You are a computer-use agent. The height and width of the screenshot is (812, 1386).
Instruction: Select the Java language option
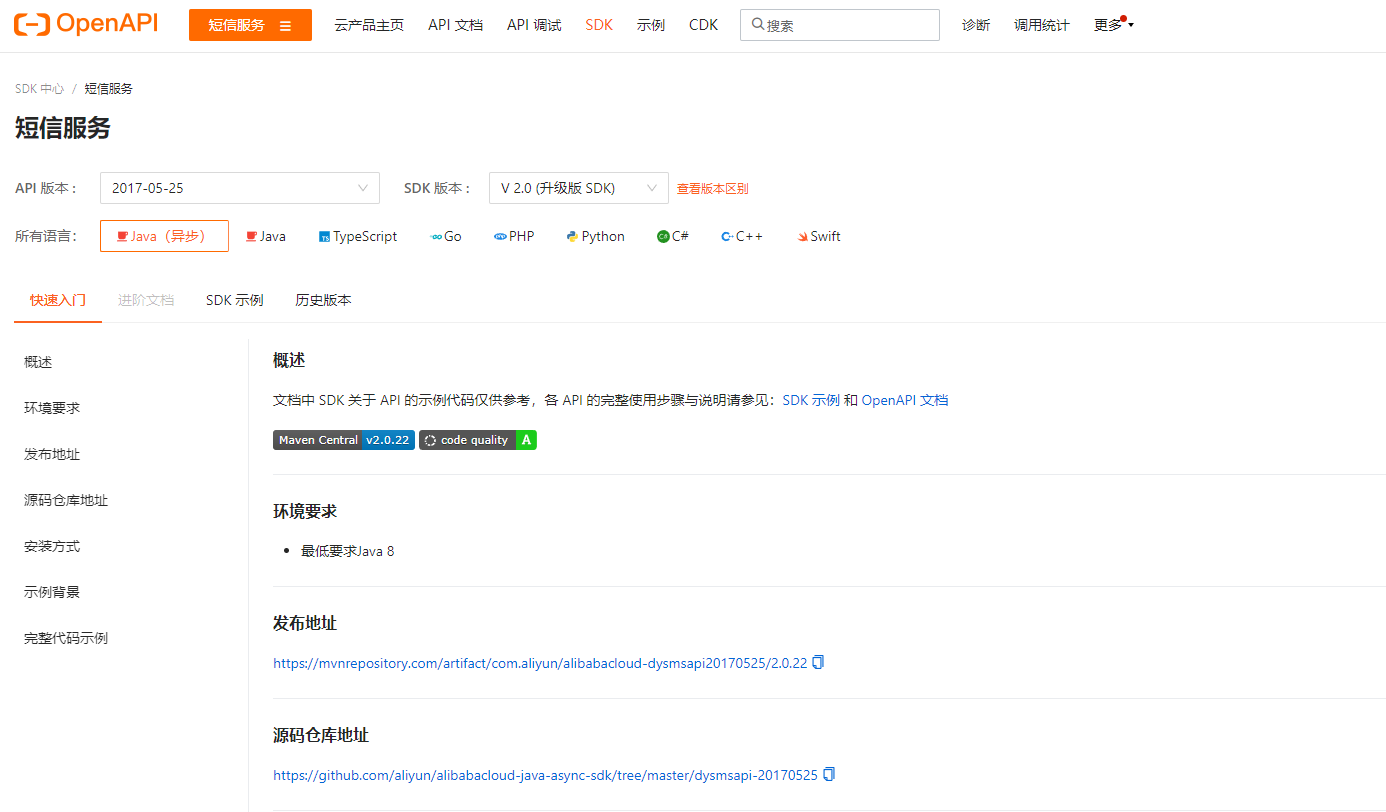[266, 236]
